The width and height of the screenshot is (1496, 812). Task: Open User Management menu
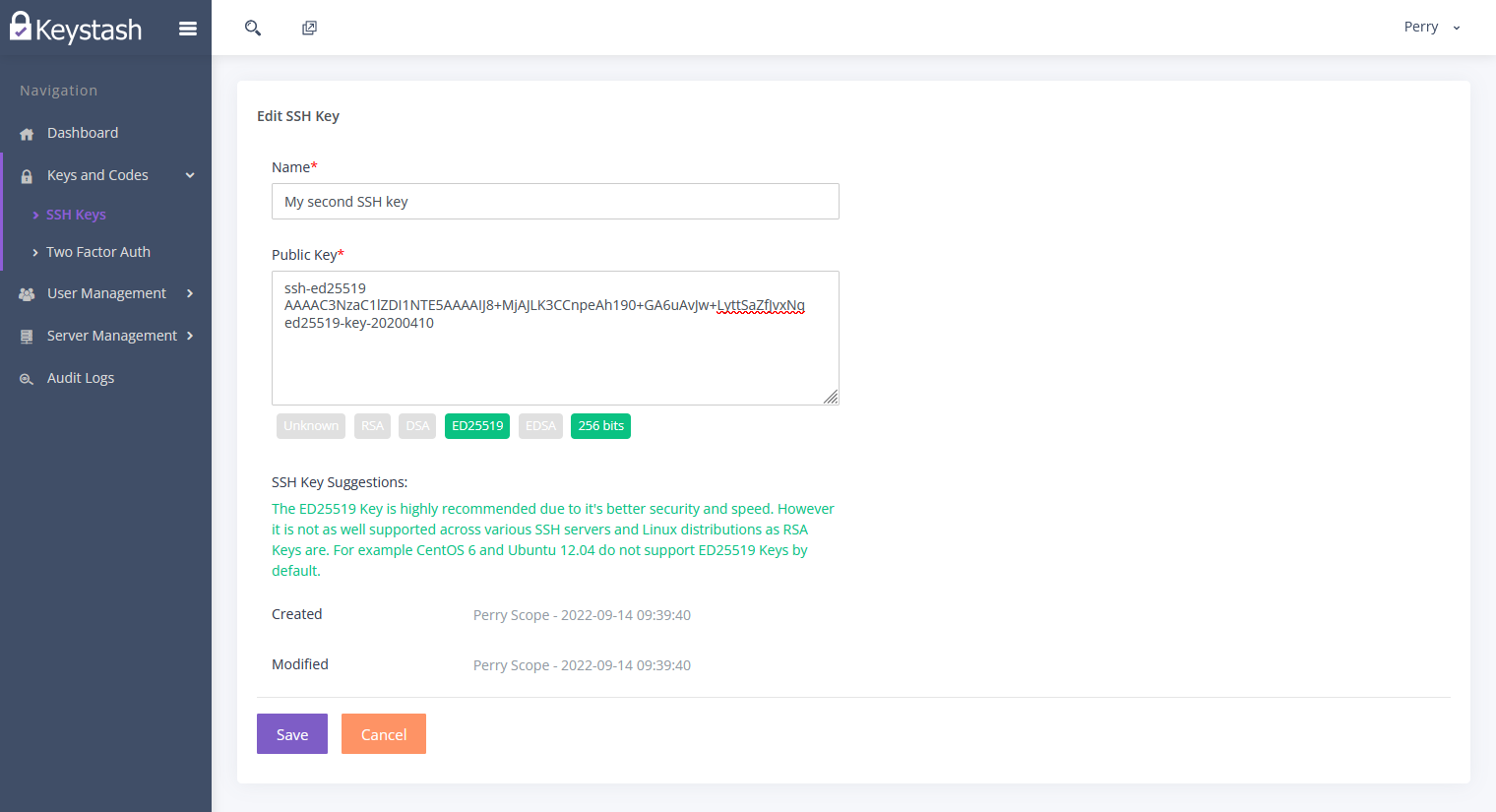pos(106,293)
